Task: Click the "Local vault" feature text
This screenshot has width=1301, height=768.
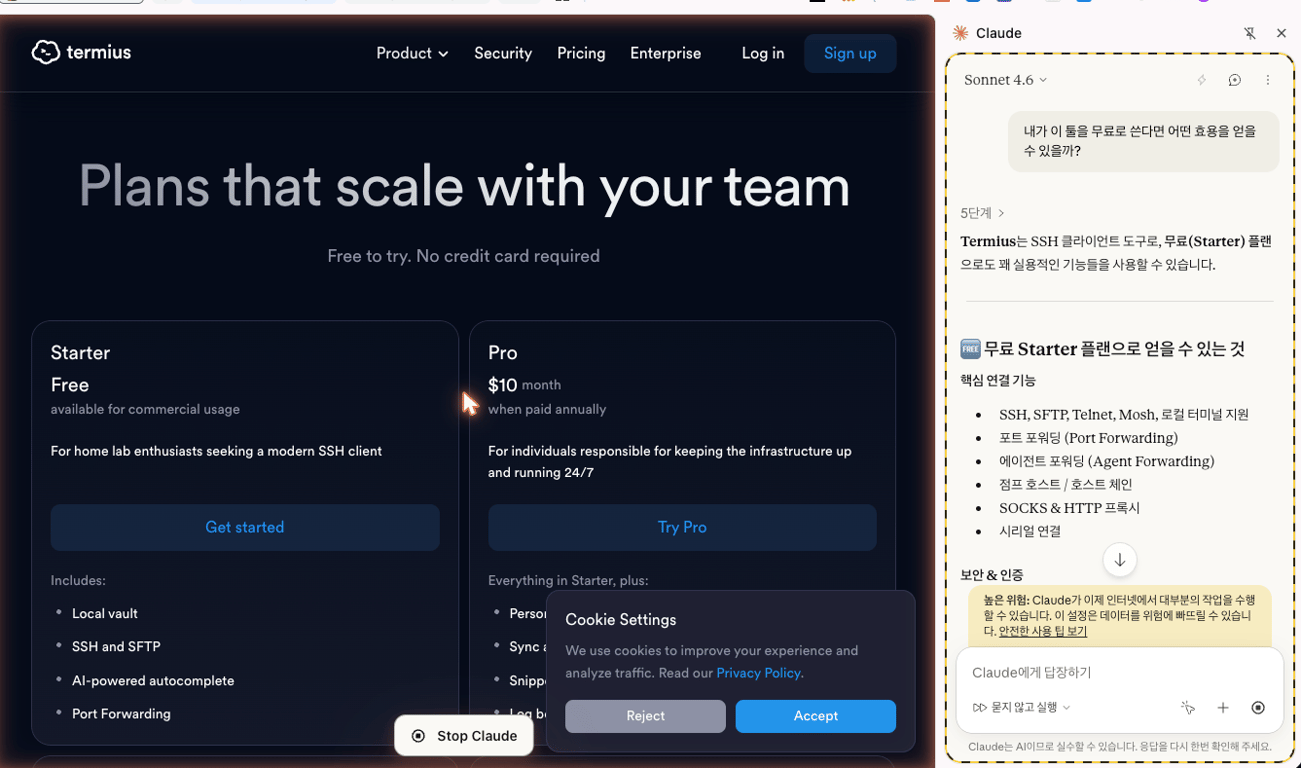Action: pyautogui.click(x=105, y=614)
